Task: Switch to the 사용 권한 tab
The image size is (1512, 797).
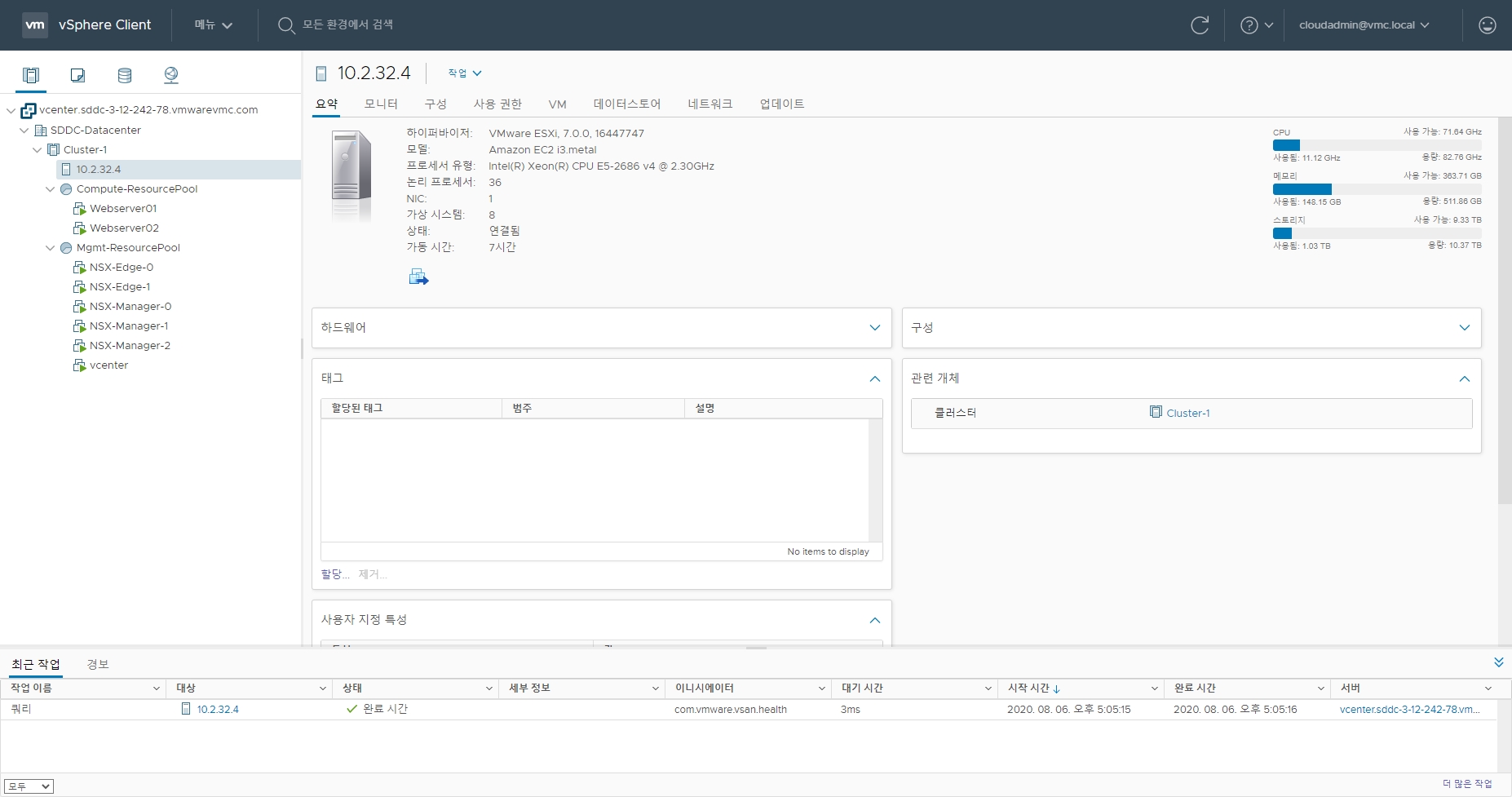Action: (497, 104)
